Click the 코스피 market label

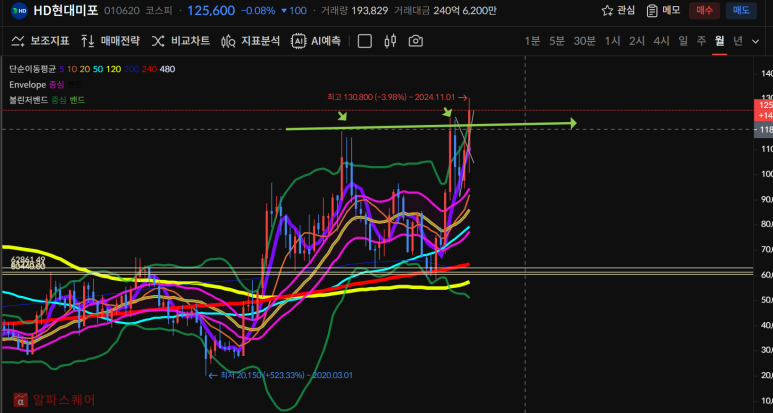click(160, 11)
